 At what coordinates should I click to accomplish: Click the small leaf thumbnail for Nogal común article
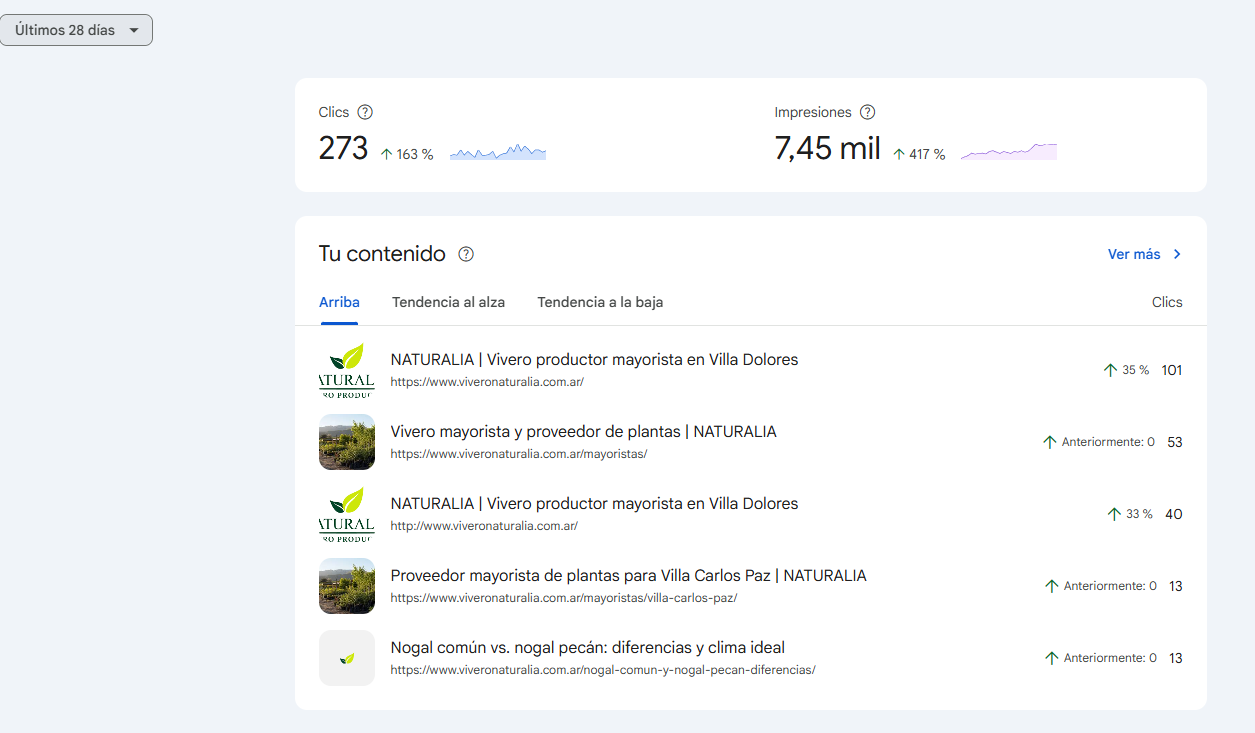(x=347, y=658)
